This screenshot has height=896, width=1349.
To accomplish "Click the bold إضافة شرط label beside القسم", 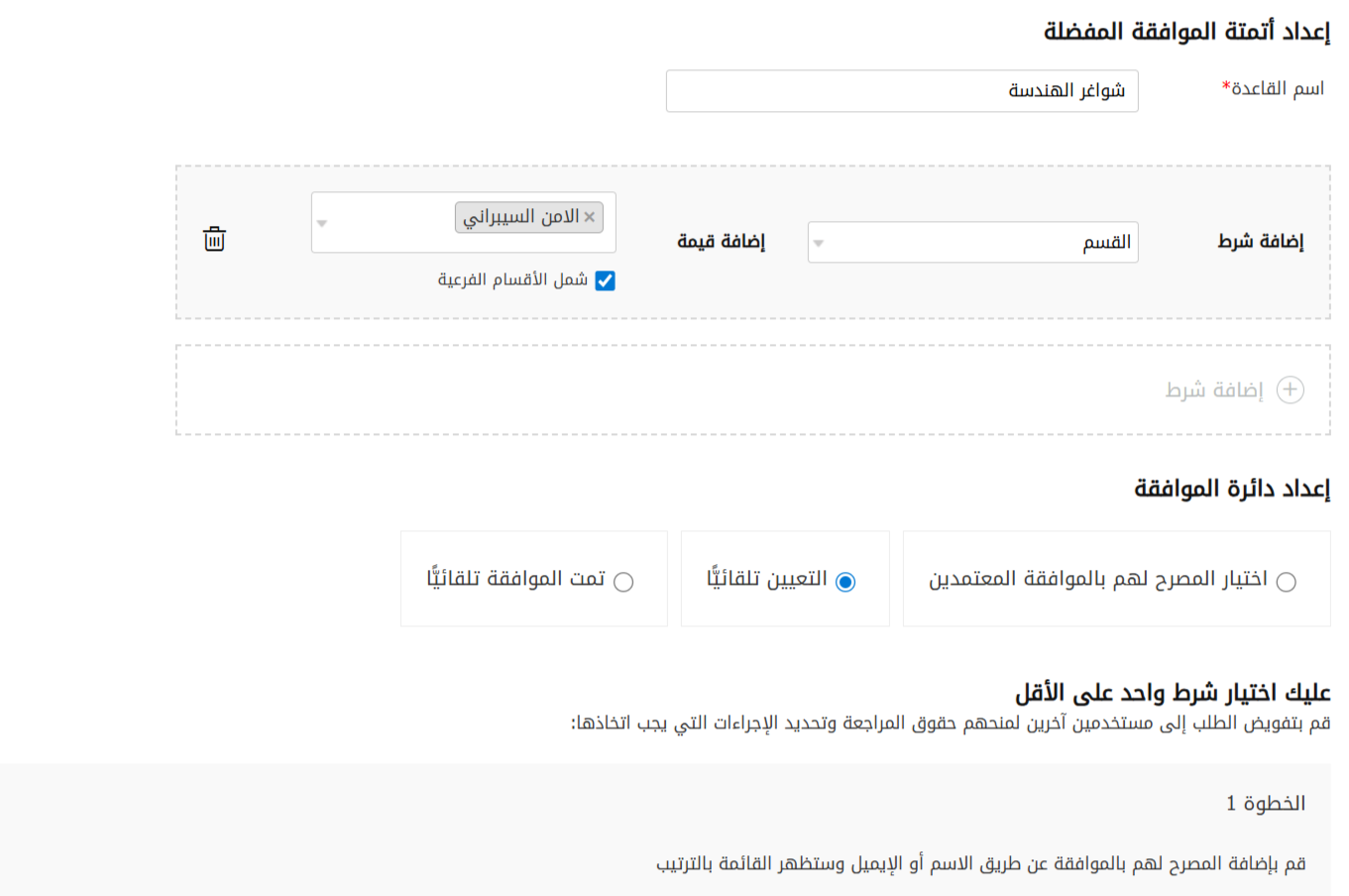I will coord(1260,242).
